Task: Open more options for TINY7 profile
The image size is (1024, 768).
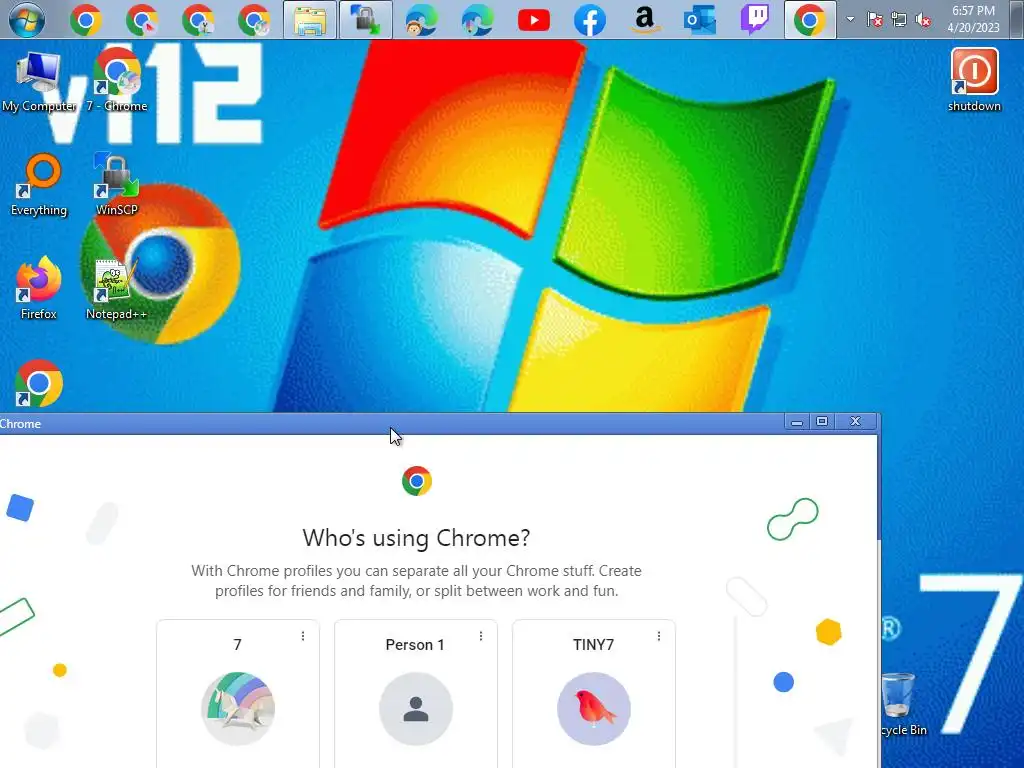Action: (x=659, y=636)
